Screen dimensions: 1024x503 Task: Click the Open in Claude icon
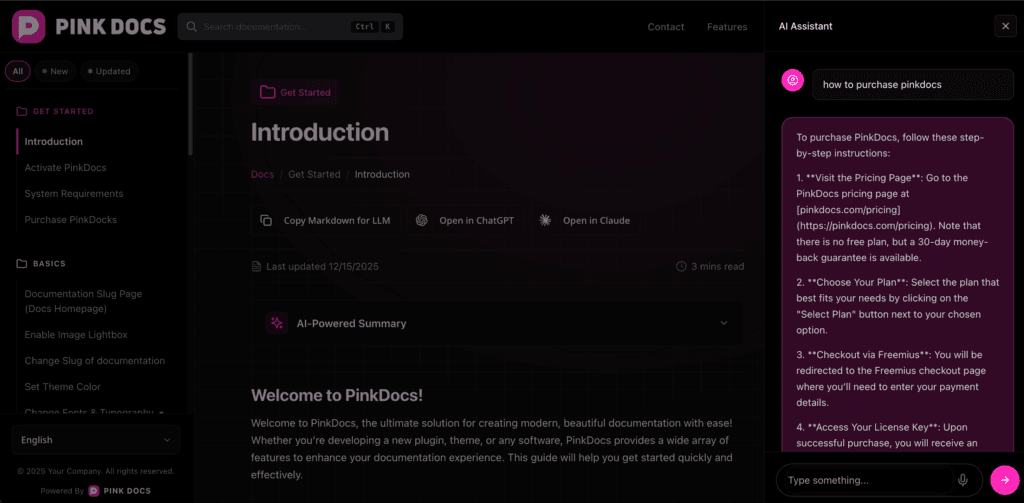(x=545, y=220)
